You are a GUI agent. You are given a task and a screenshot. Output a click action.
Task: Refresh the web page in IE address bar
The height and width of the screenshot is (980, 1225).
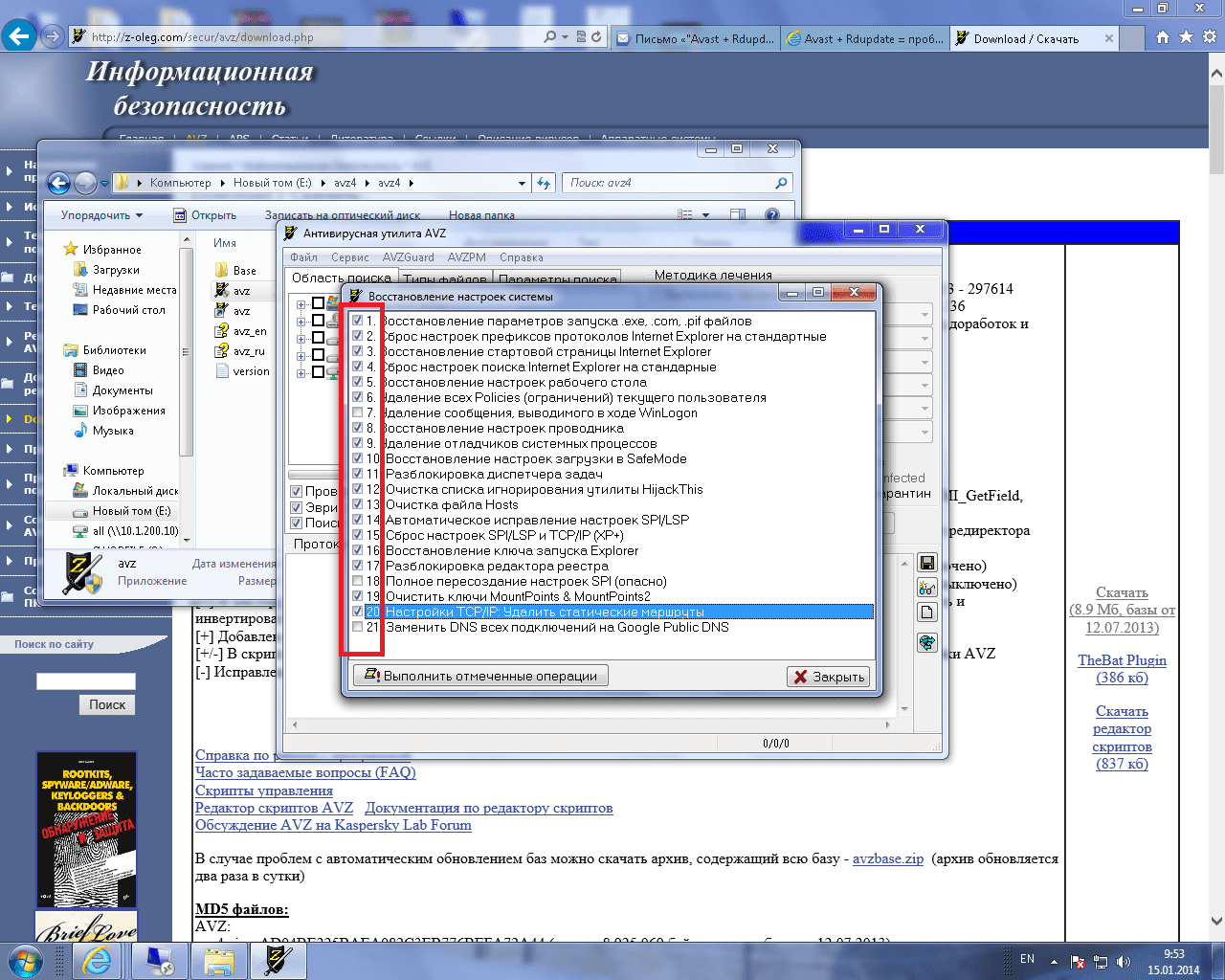tap(596, 37)
